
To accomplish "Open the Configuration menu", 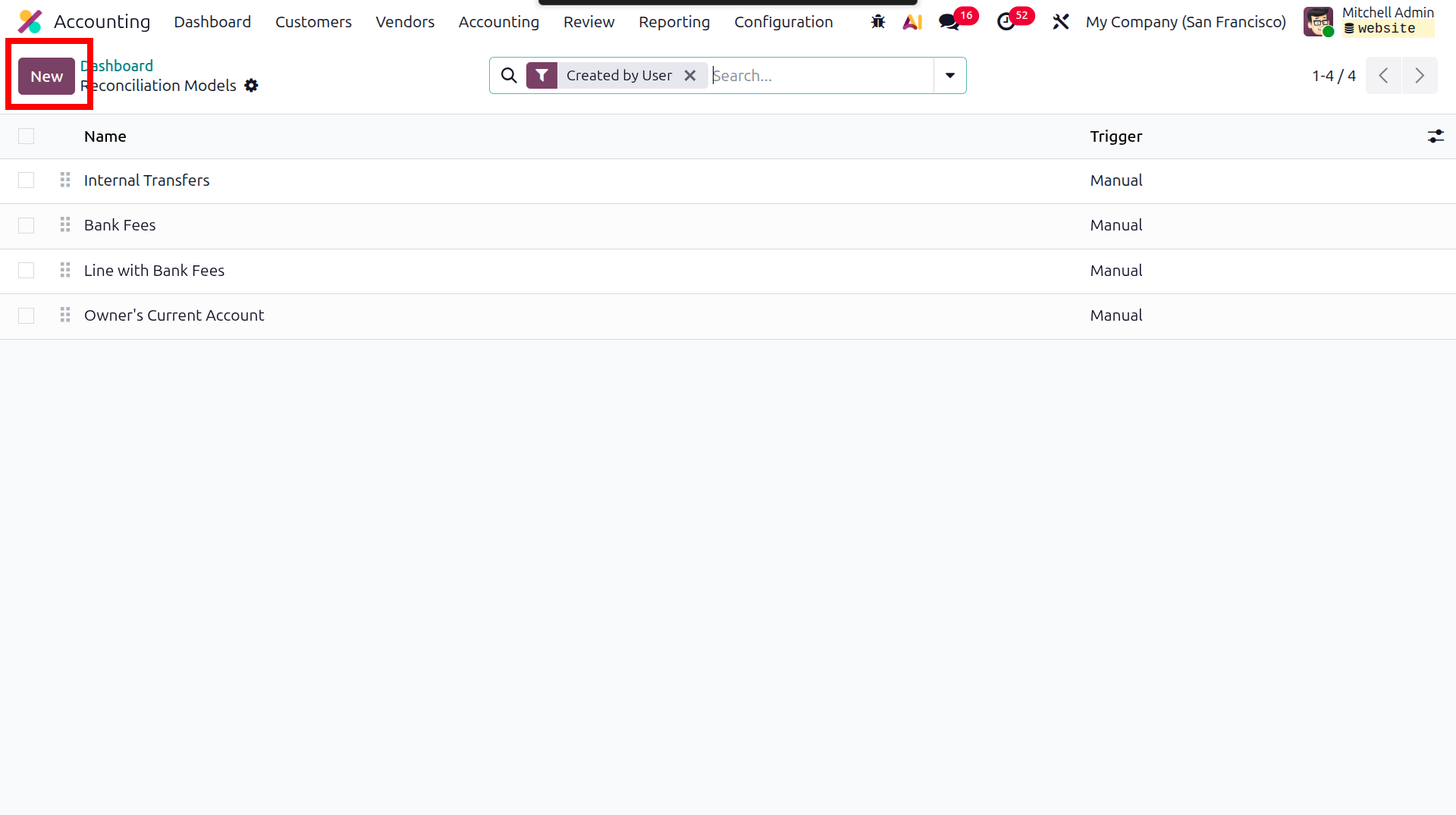I will [x=783, y=22].
